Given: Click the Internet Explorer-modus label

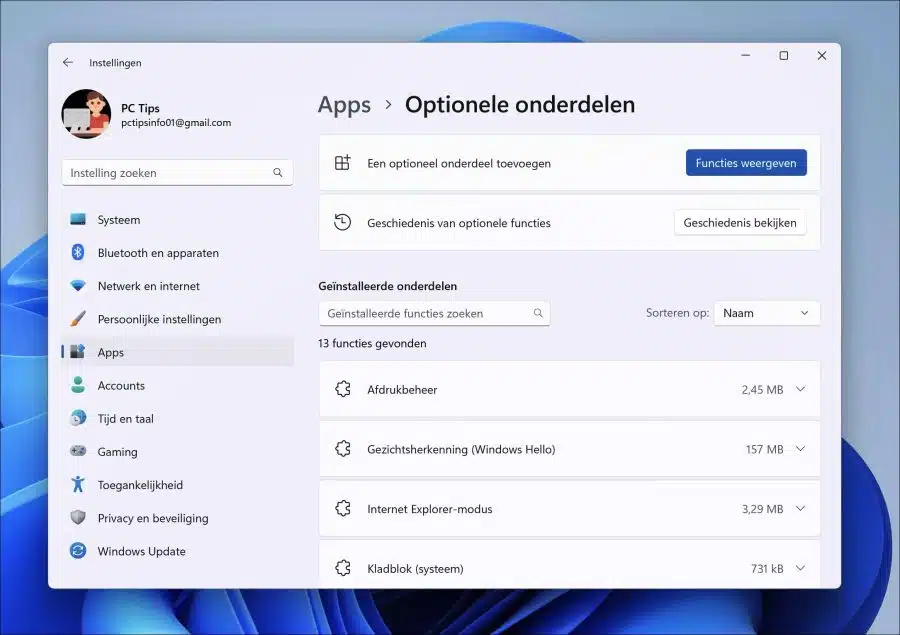Looking at the screenshot, I should [x=430, y=509].
